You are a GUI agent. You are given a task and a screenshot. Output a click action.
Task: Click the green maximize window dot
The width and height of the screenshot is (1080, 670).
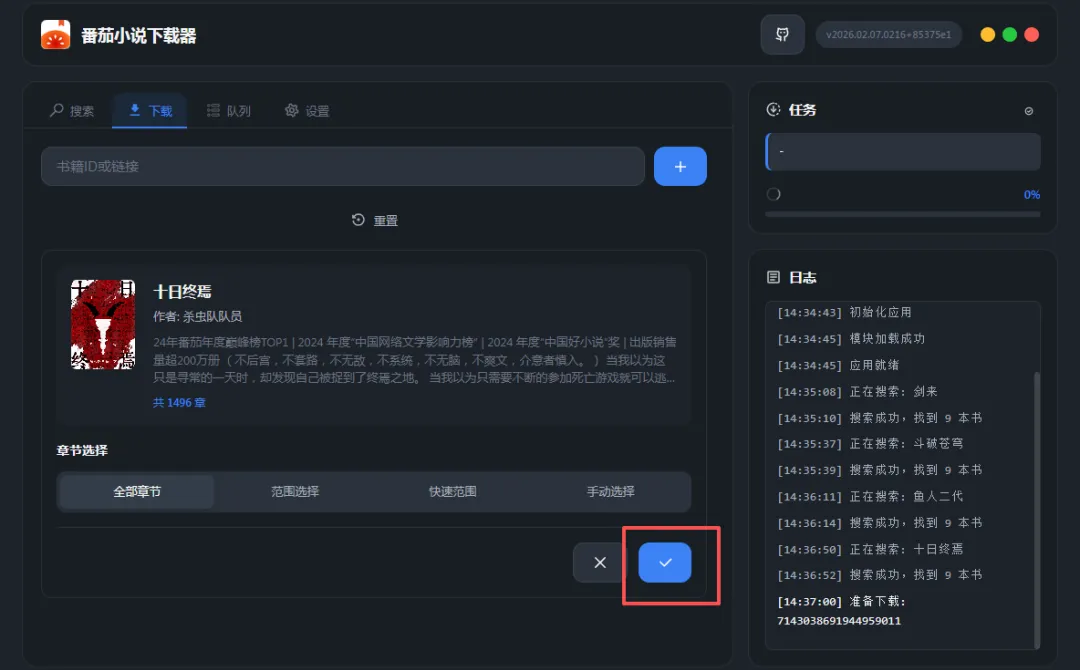(x=1010, y=34)
